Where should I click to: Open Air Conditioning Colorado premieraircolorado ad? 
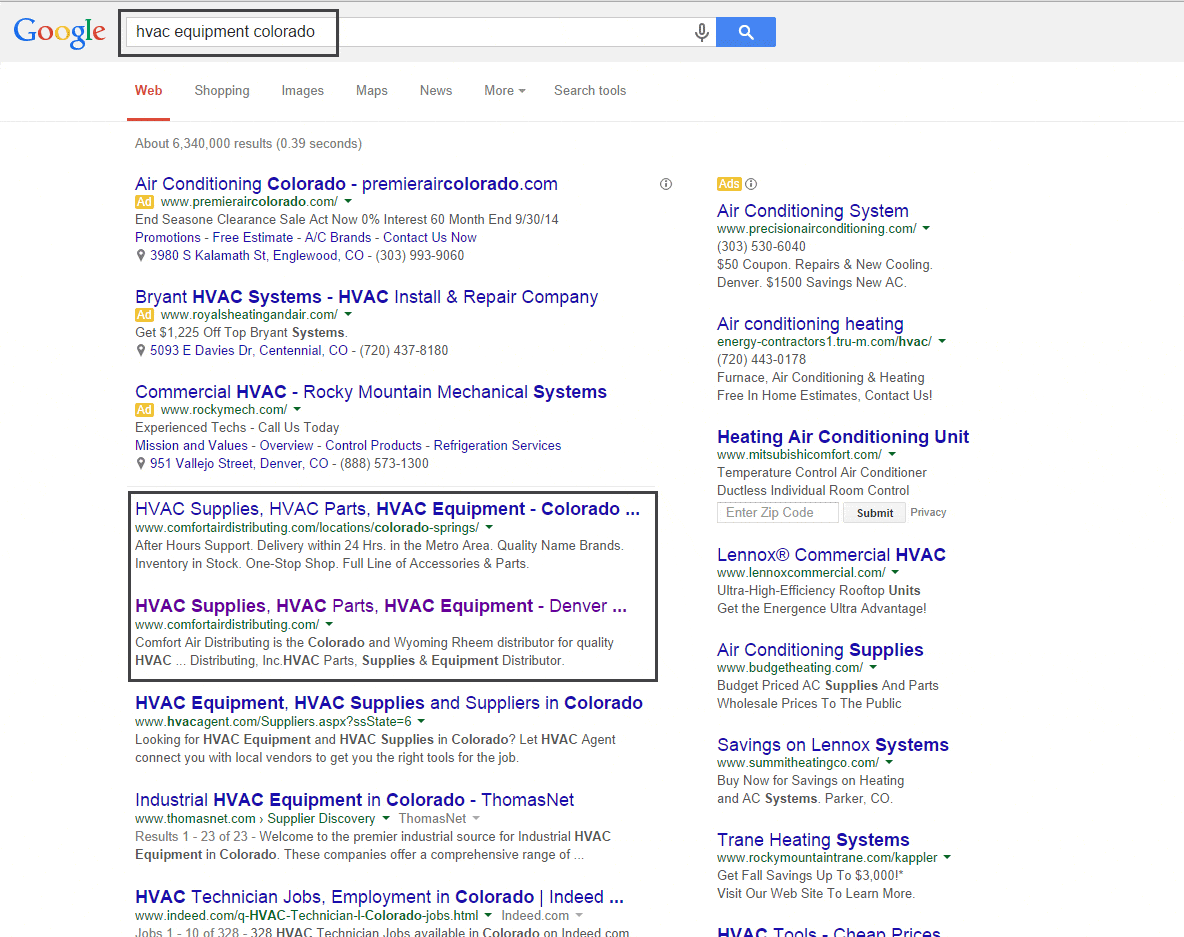(346, 184)
